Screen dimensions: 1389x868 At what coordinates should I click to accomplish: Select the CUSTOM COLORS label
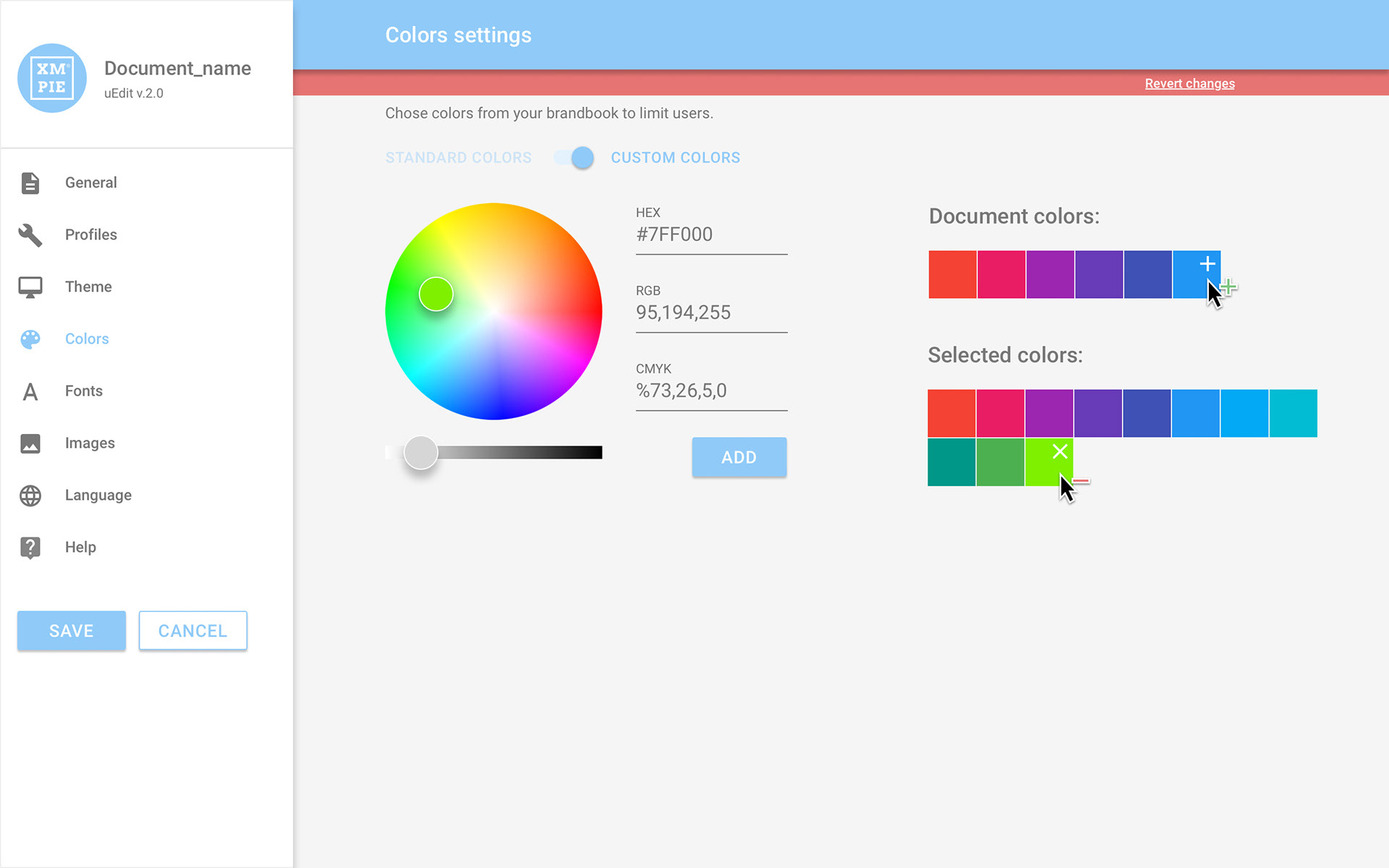tap(676, 158)
